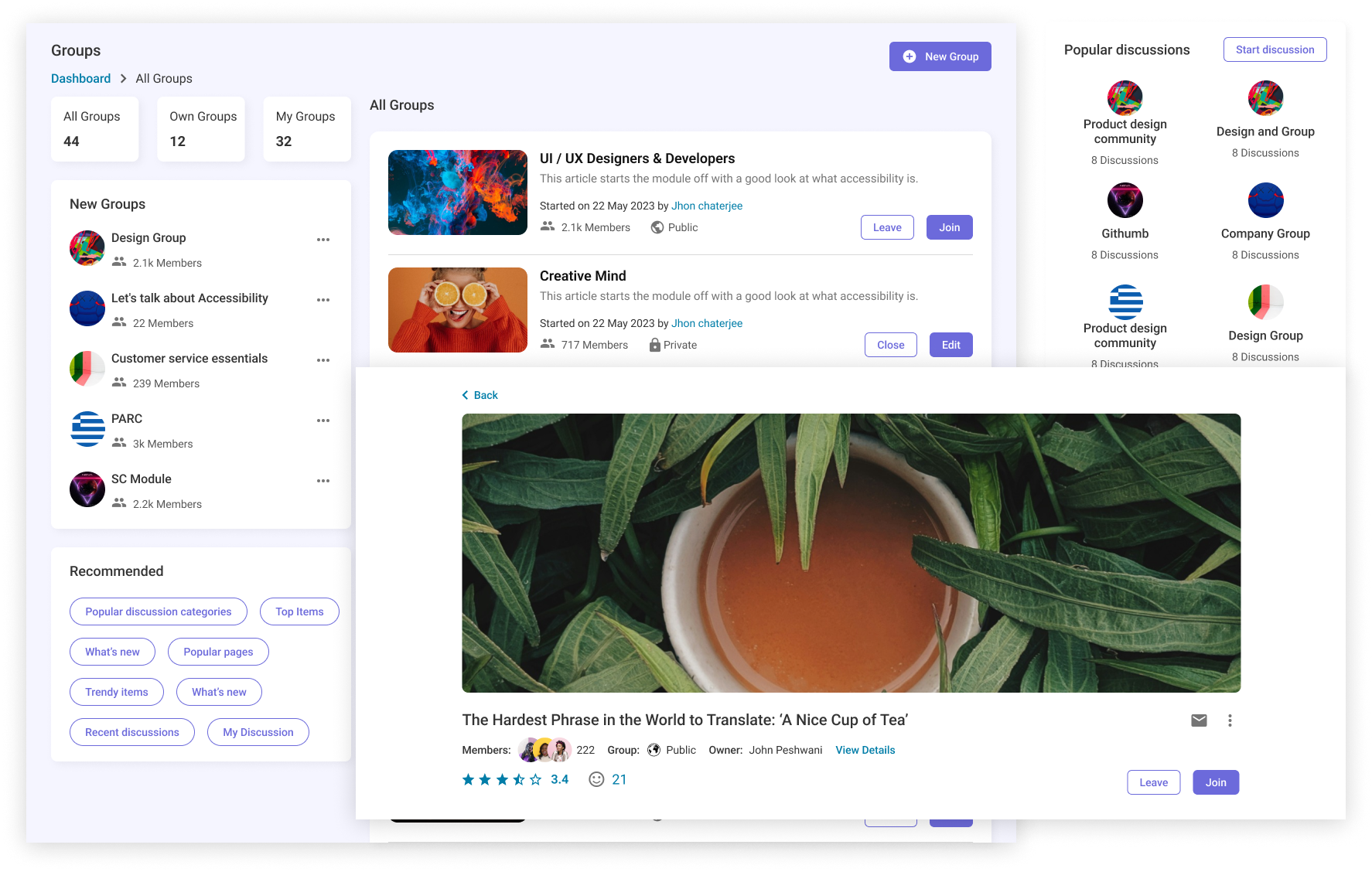Click the back chevron arrow icon

click(466, 395)
